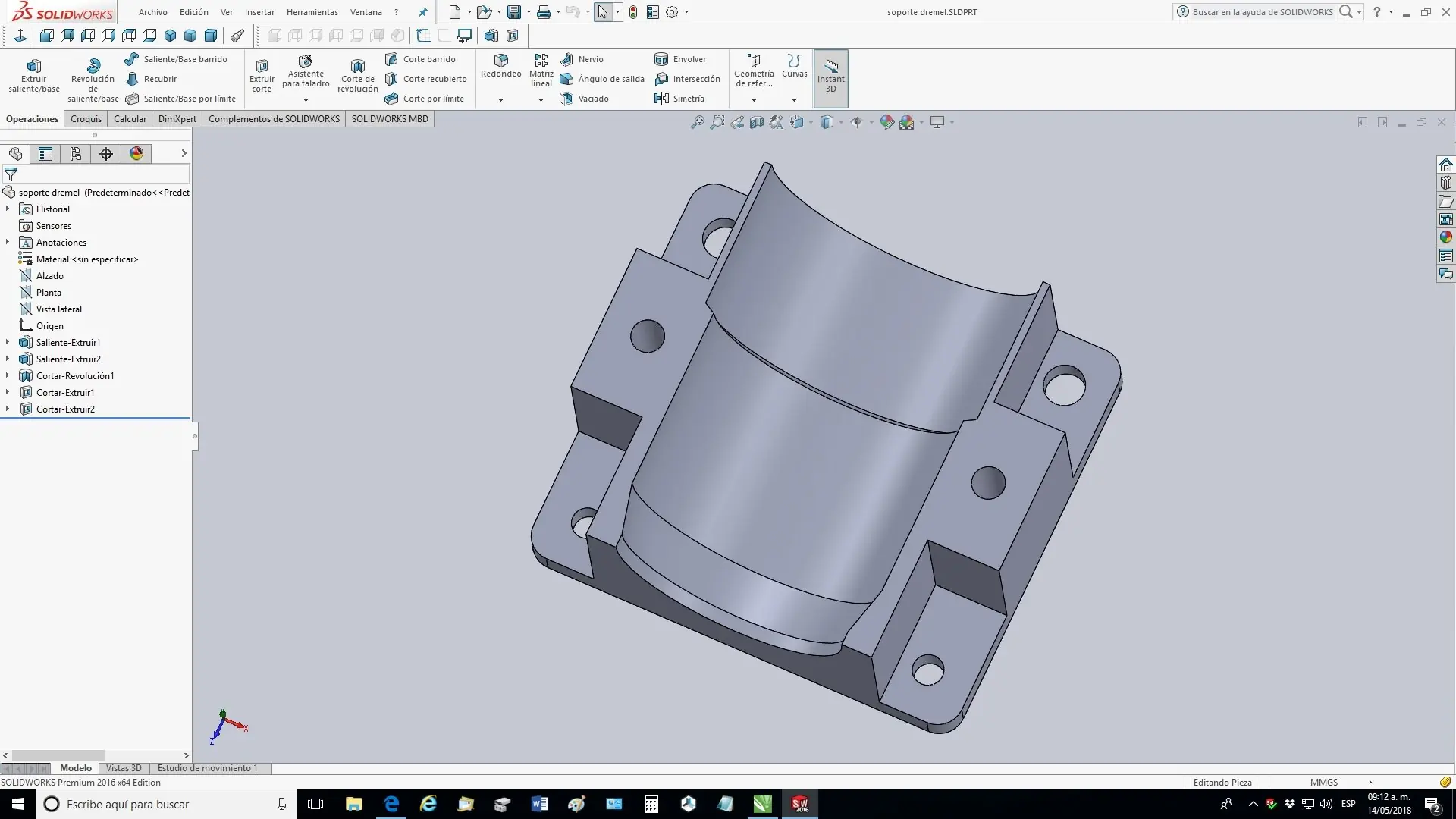Select the Corte barrido tool
Viewport: 1456px width, 819px height.
[x=420, y=59]
